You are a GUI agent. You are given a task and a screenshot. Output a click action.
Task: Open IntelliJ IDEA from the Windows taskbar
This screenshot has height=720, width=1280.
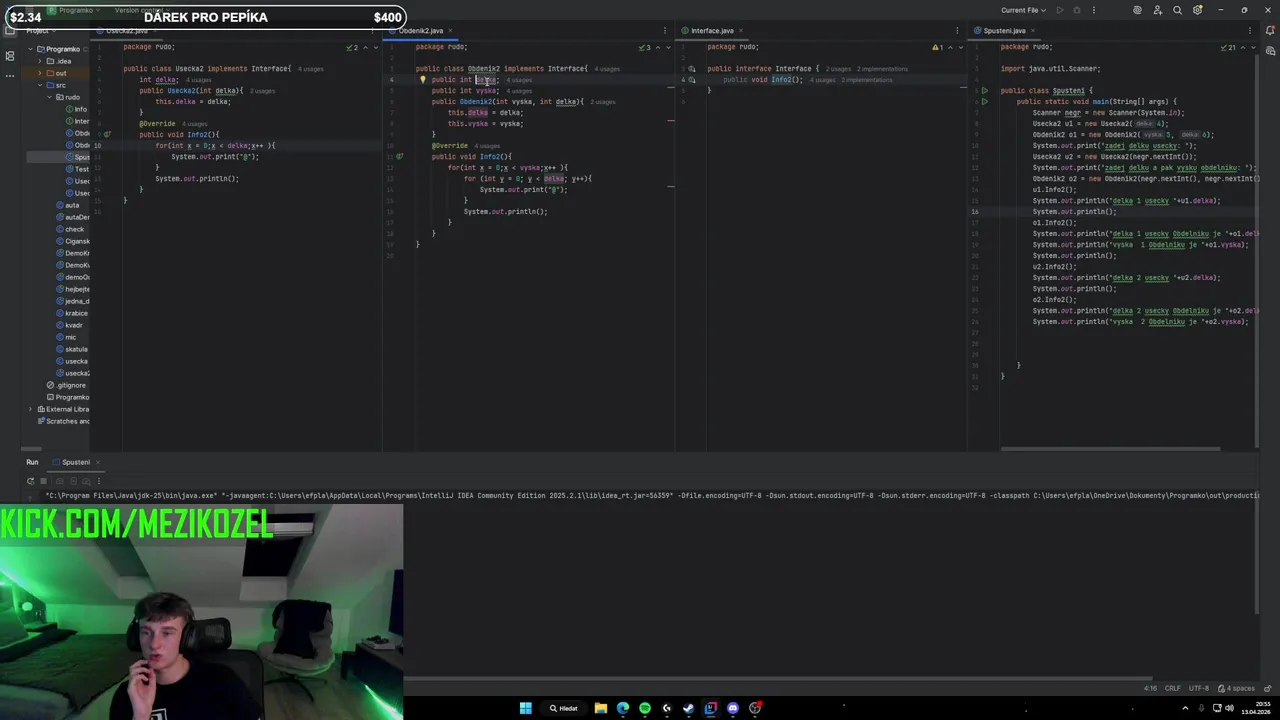click(x=711, y=708)
